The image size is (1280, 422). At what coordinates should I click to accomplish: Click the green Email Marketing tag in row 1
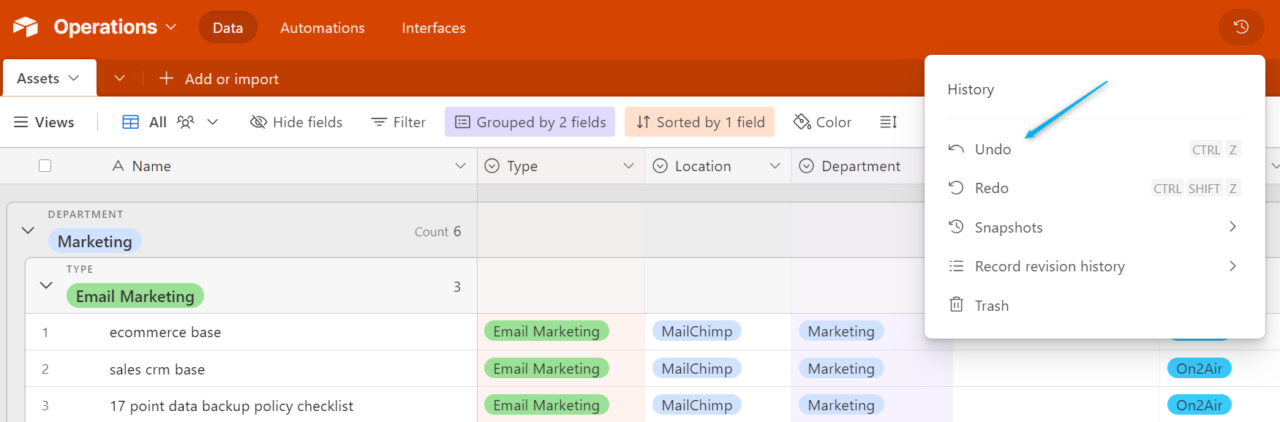(546, 332)
